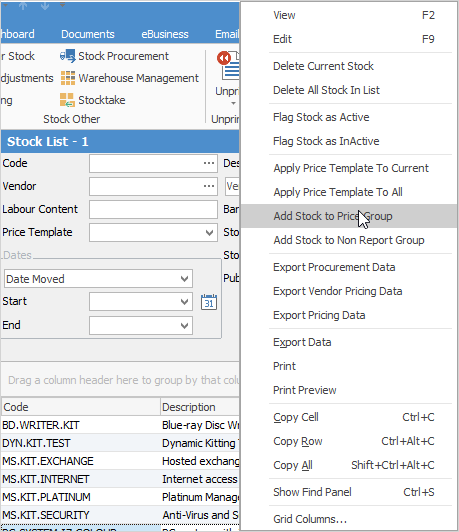Open the Start date dropdown
459x532 pixels.
pyautogui.click(x=184, y=302)
